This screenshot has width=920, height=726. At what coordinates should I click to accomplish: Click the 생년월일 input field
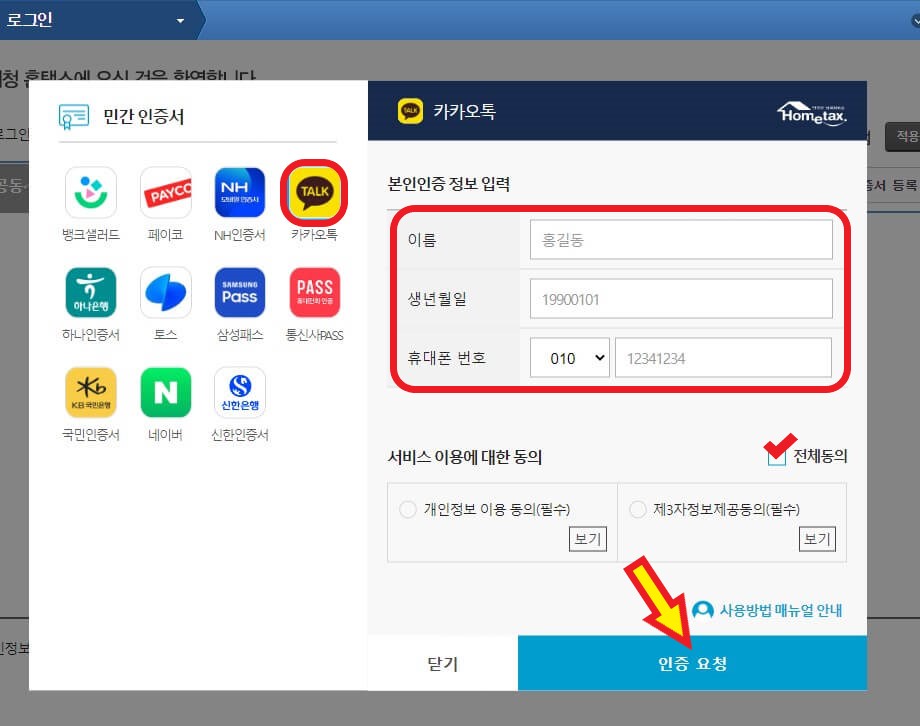(681, 299)
